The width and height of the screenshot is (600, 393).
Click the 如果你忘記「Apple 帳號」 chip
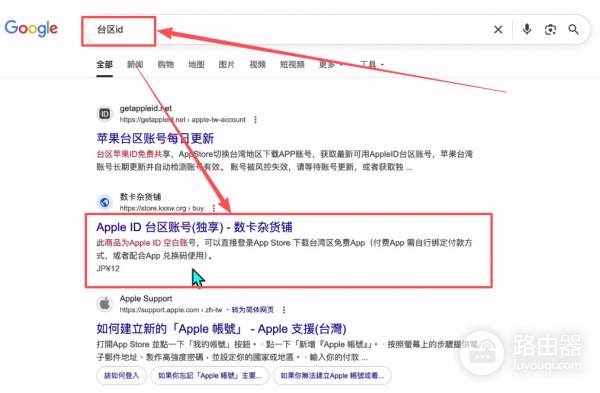coord(210,376)
